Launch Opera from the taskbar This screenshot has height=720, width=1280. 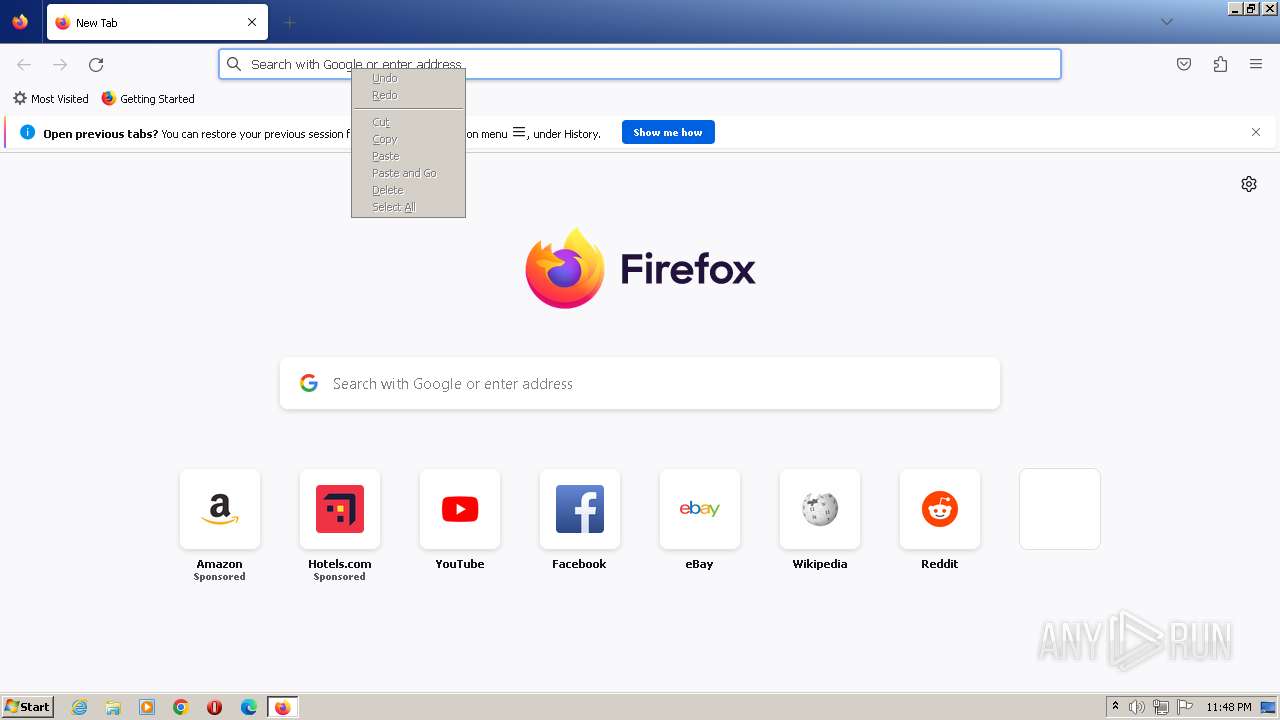click(214, 707)
